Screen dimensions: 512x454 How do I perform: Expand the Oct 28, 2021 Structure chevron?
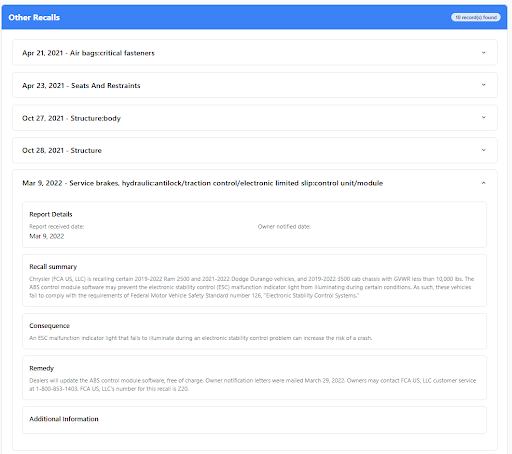483,150
